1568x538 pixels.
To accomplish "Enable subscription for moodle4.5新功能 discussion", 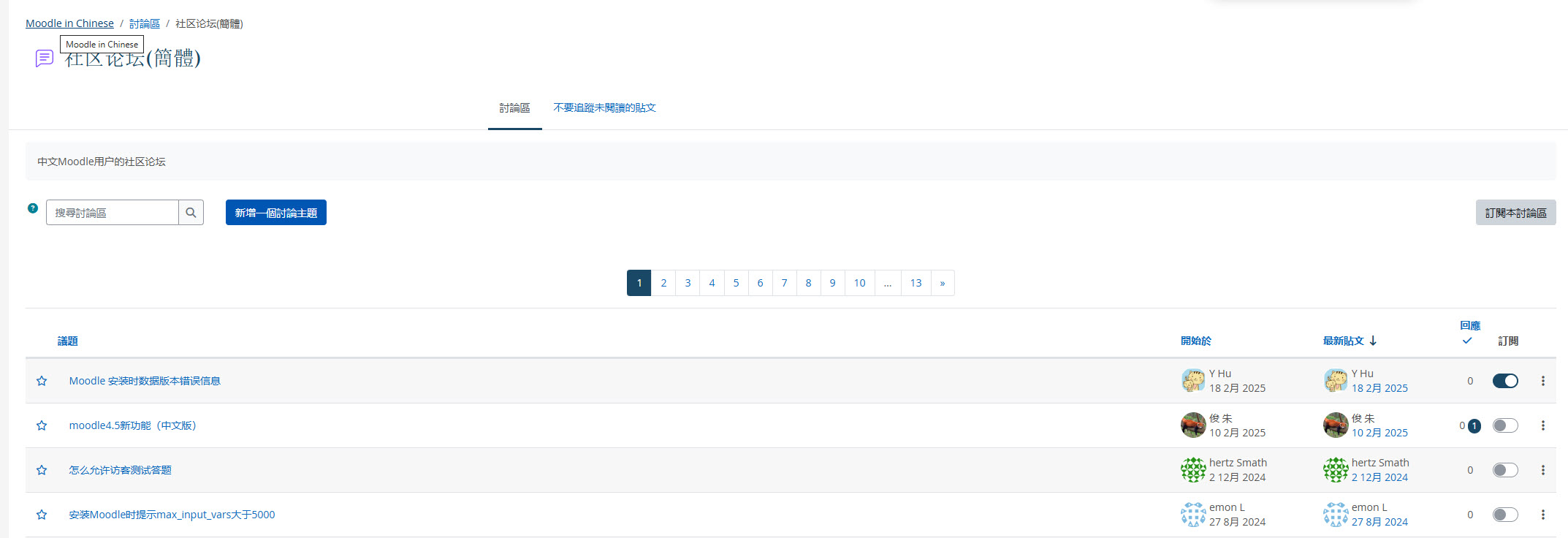I will tap(1504, 425).
